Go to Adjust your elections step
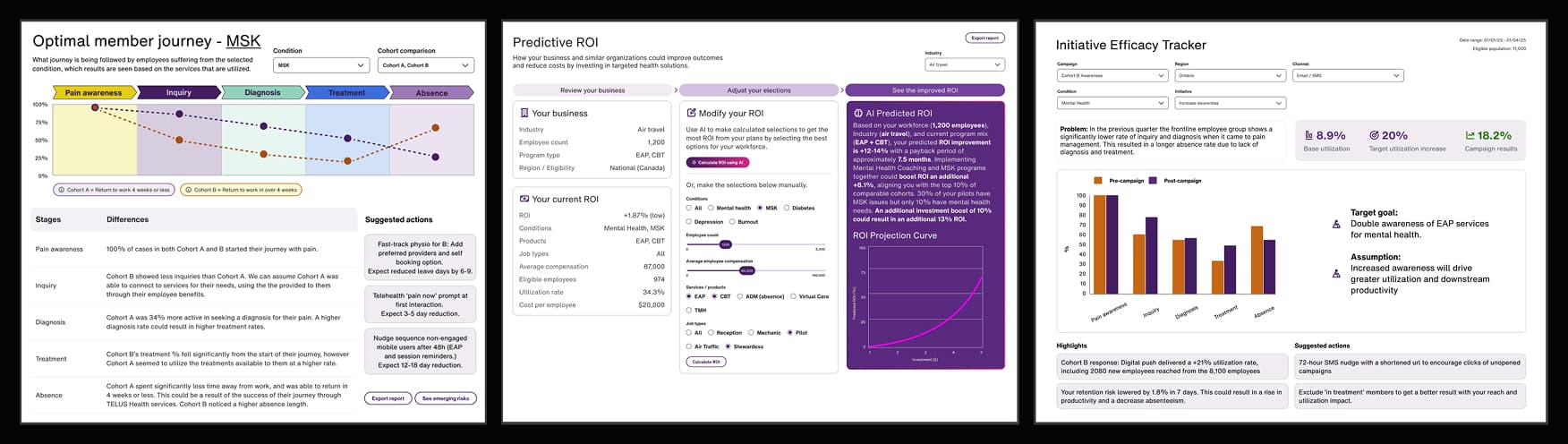The height and width of the screenshot is (444, 1568). coord(759,90)
